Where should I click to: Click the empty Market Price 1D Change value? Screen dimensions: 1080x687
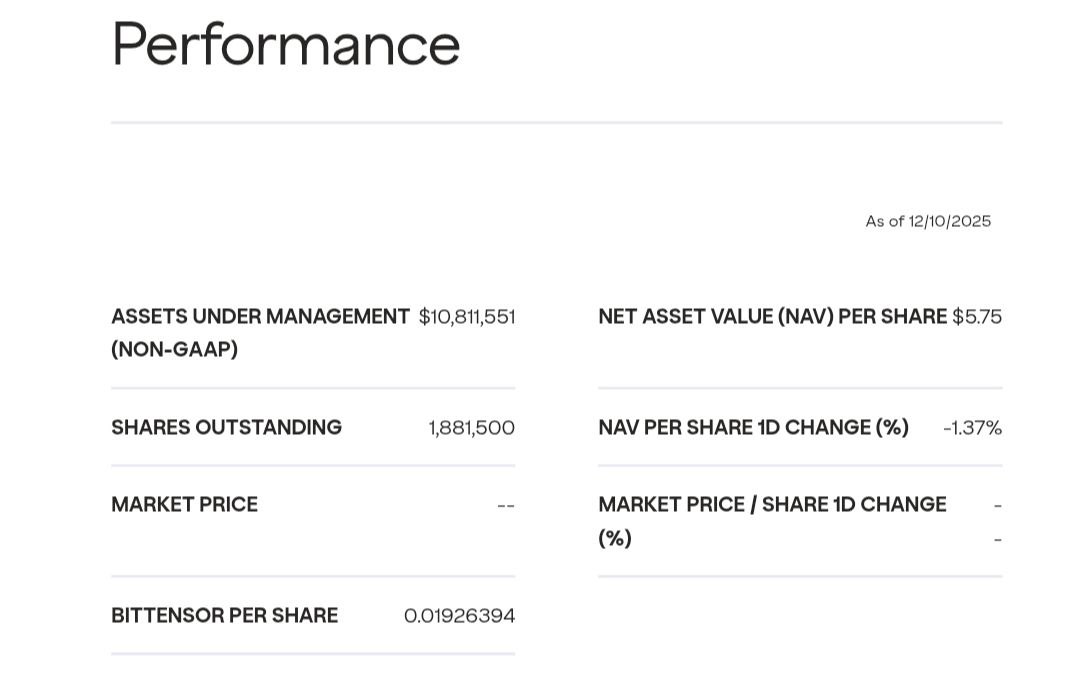pos(997,522)
